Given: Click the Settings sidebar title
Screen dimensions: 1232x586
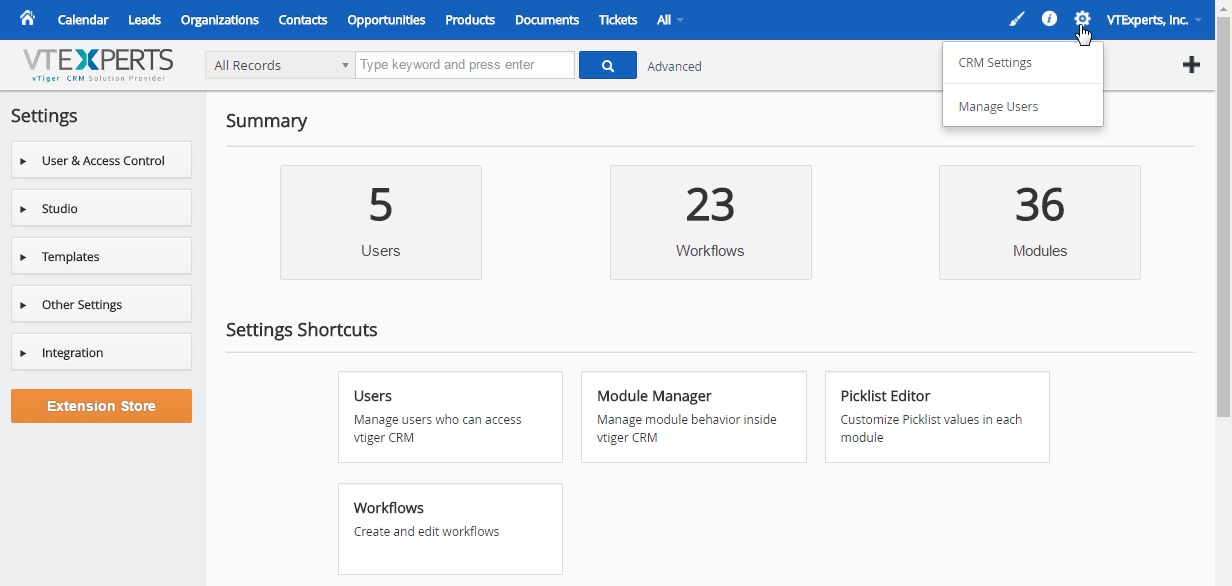Looking at the screenshot, I should click(44, 116).
